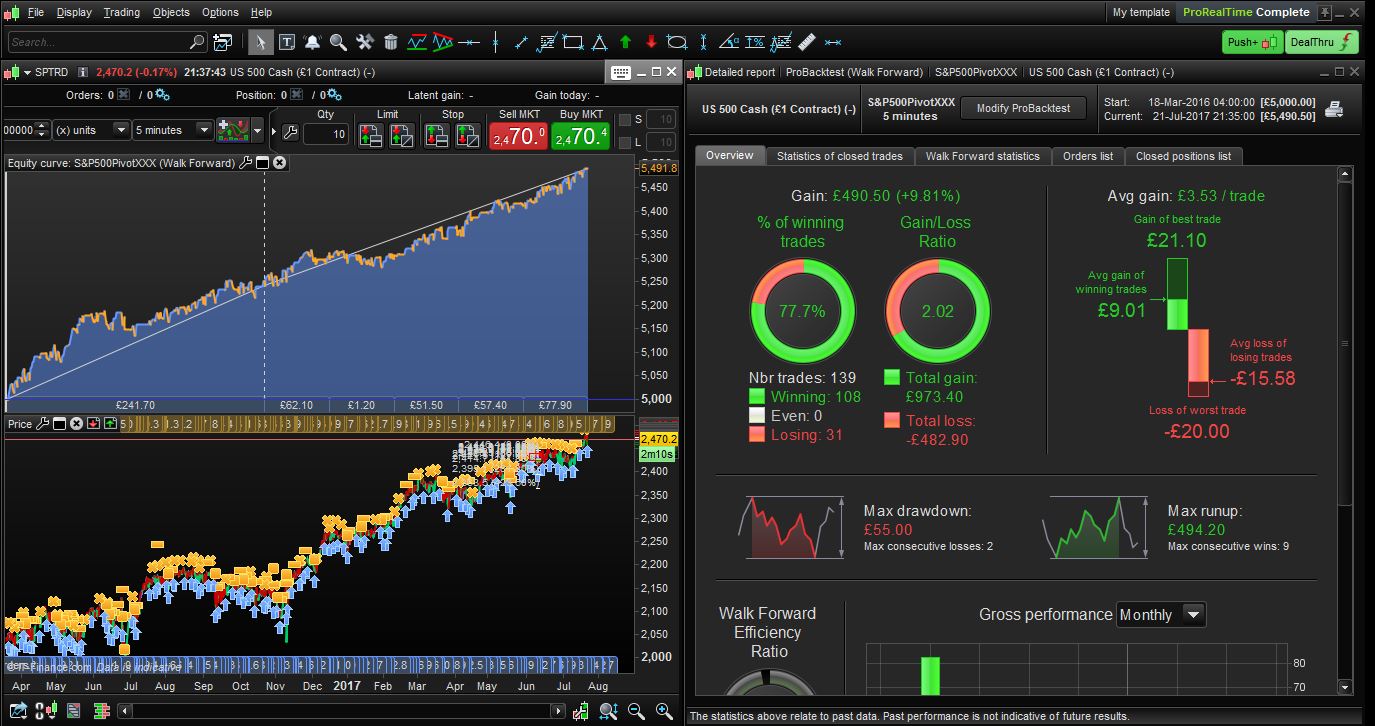The width and height of the screenshot is (1375, 726).
Task: Select the Overview tab
Action: 730,155
